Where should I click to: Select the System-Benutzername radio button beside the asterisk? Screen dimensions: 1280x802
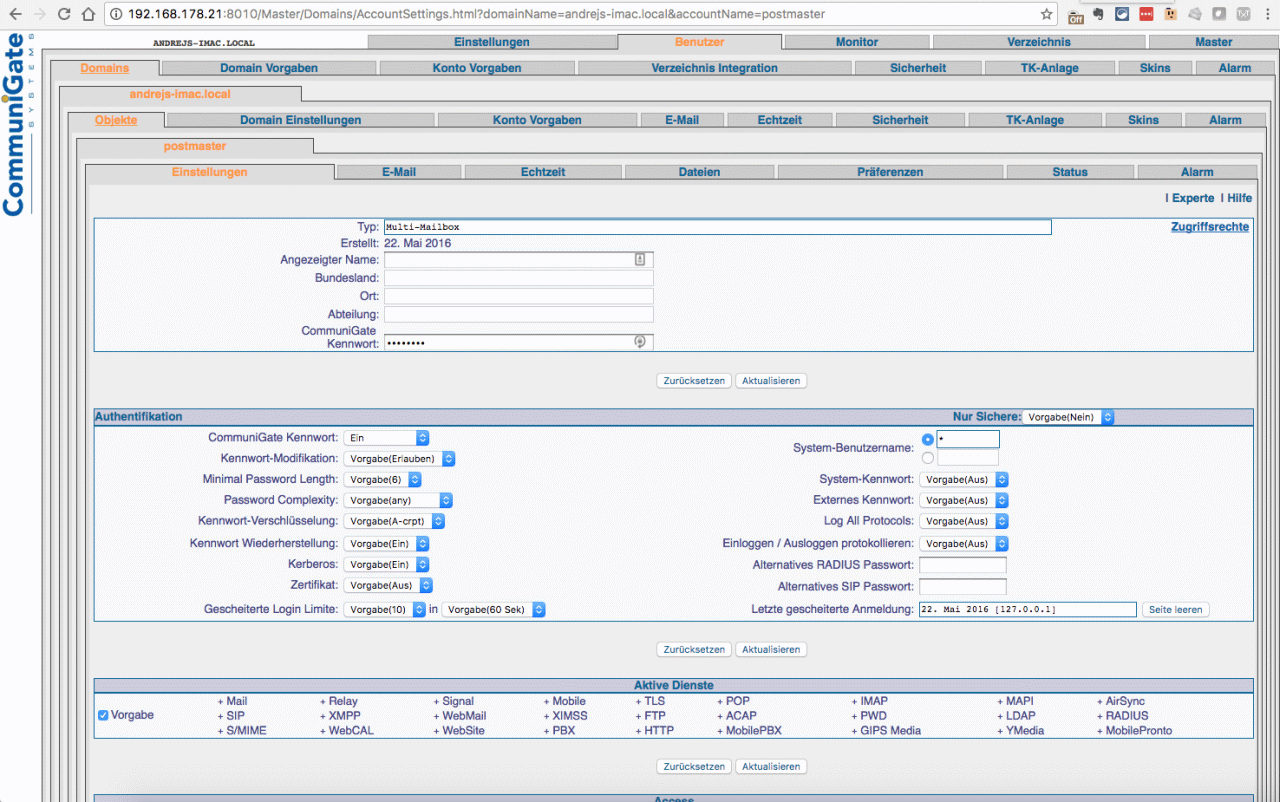click(x=928, y=439)
